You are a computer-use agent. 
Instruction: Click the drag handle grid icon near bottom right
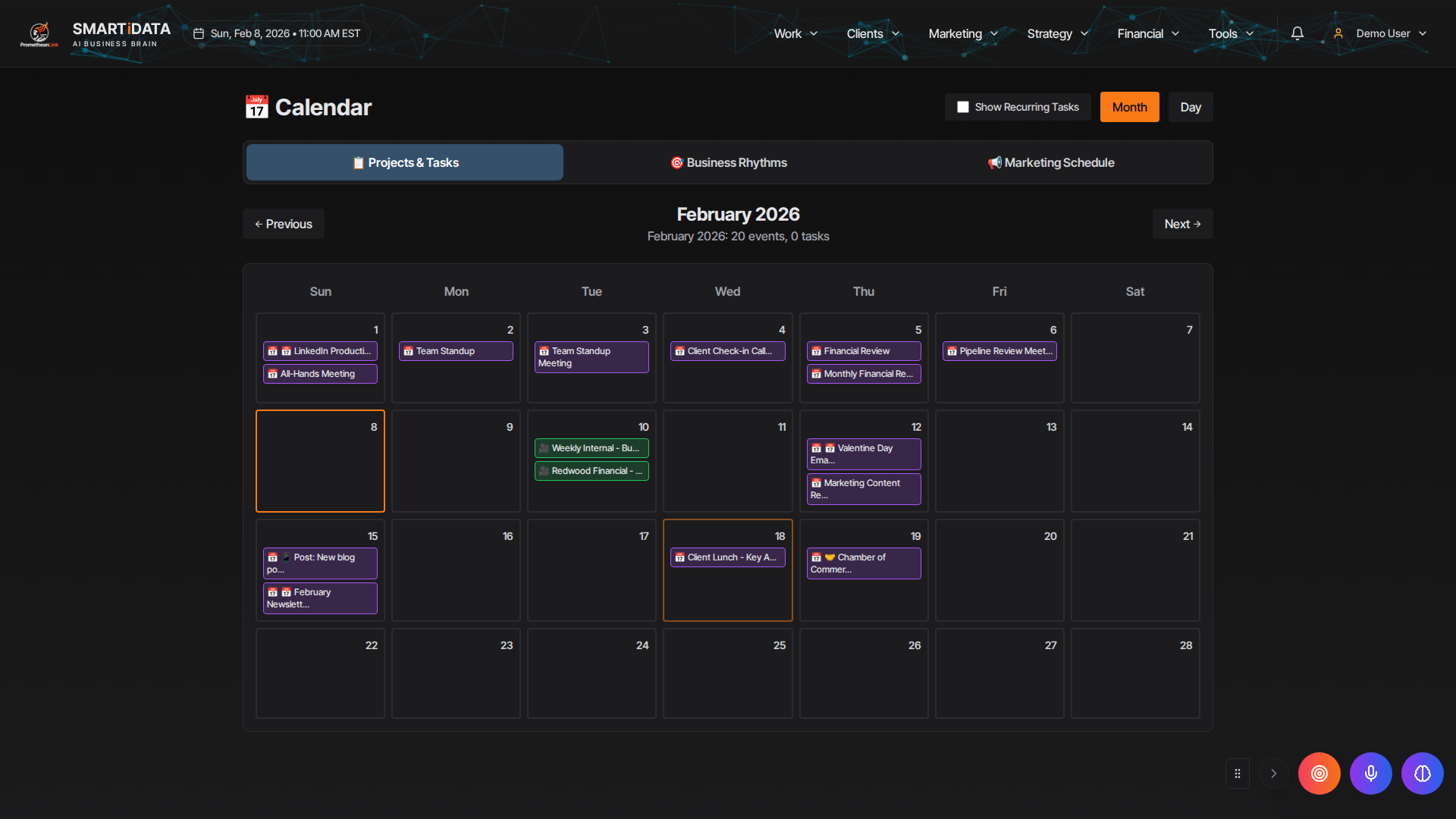point(1237,773)
